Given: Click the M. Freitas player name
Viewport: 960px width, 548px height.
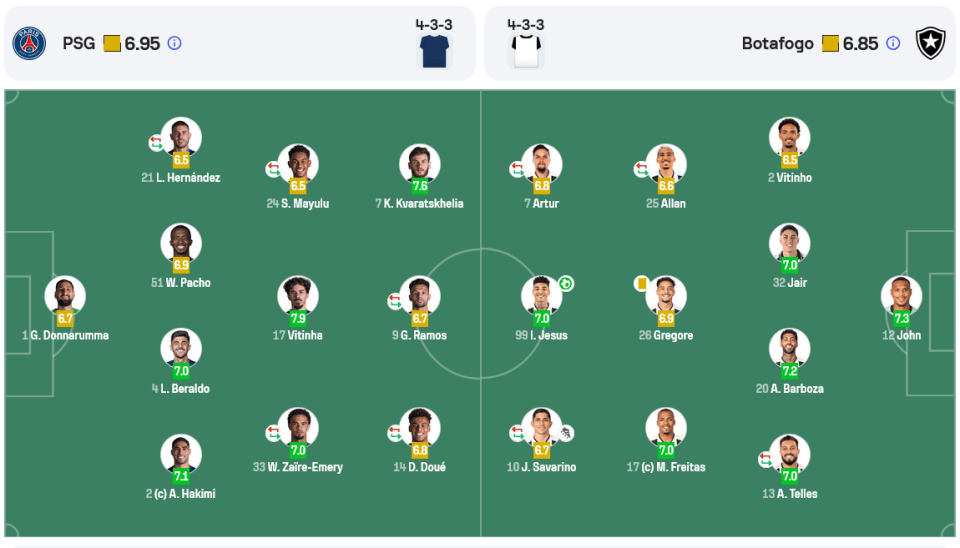Looking at the screenshot, I should click(665, 467).
